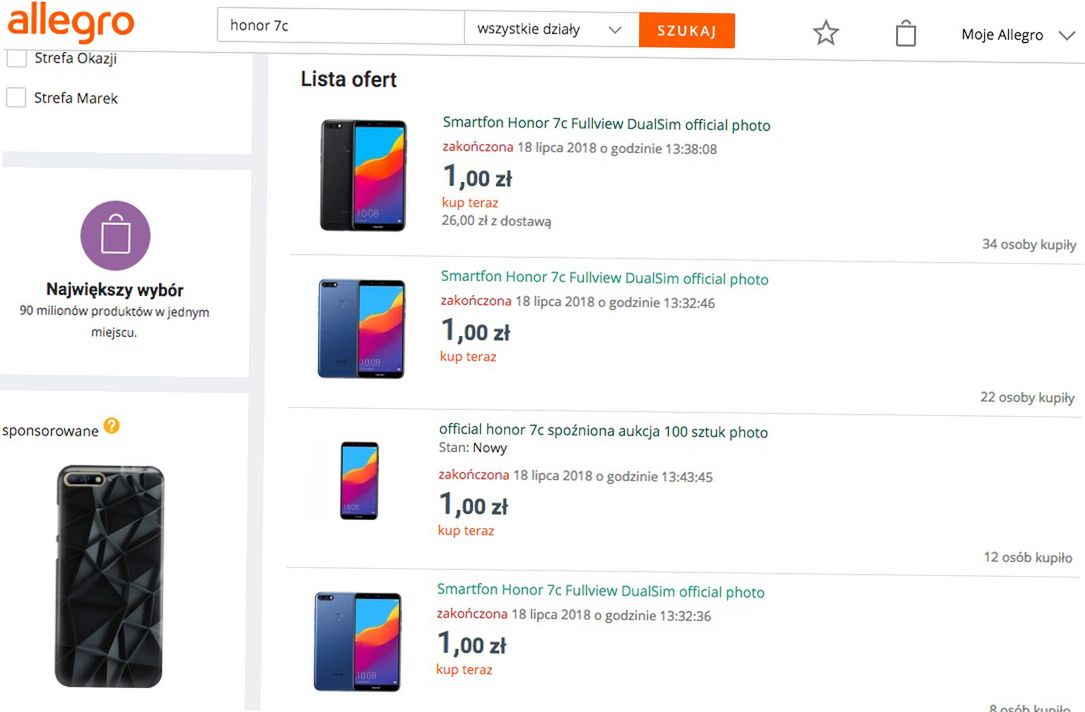The width and height of the screenshot is (1085, 712).
Task: Click the question mark icon next to sponsorowane
Action: point(111,425)
